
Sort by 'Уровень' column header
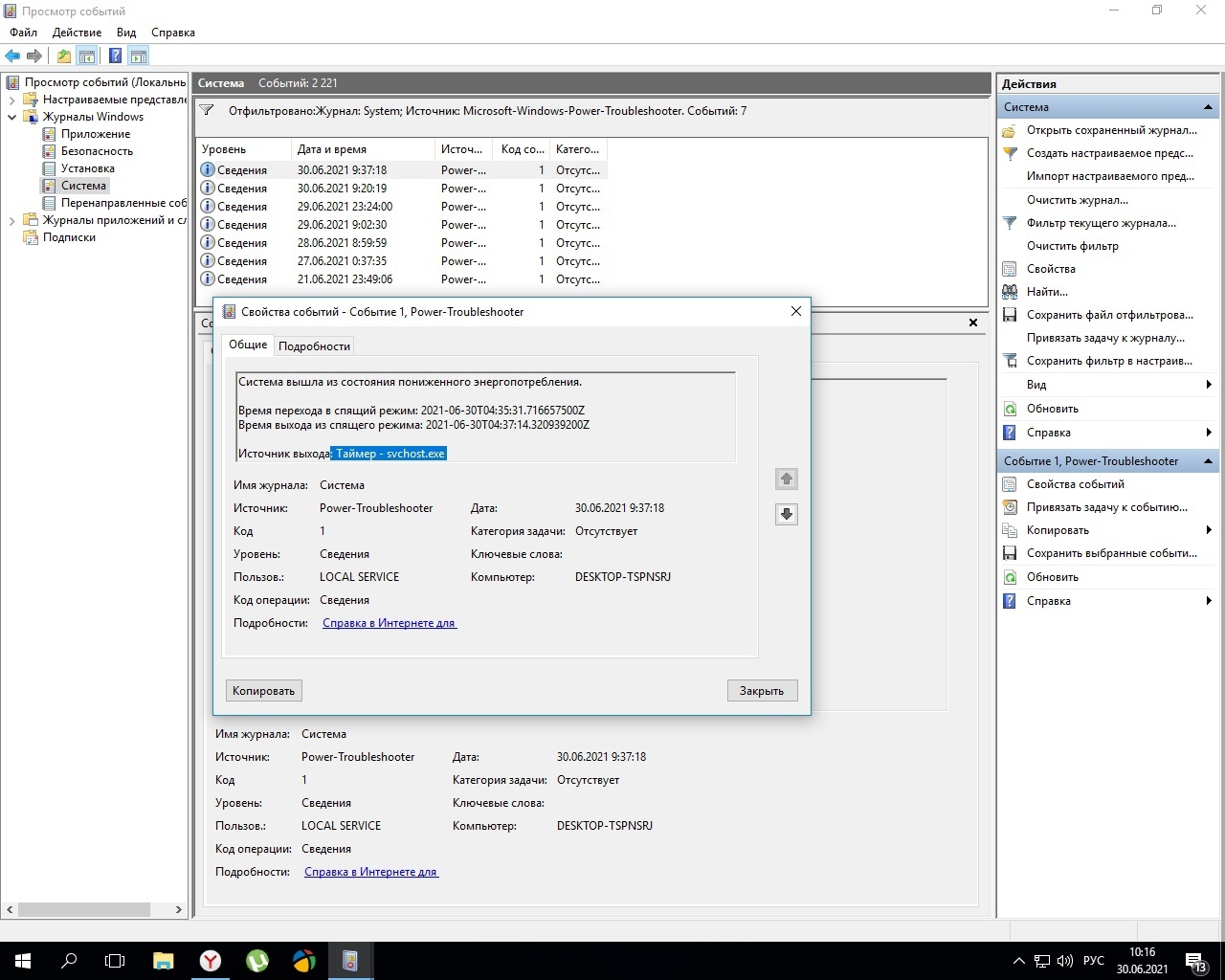click(x=244, y=149)
